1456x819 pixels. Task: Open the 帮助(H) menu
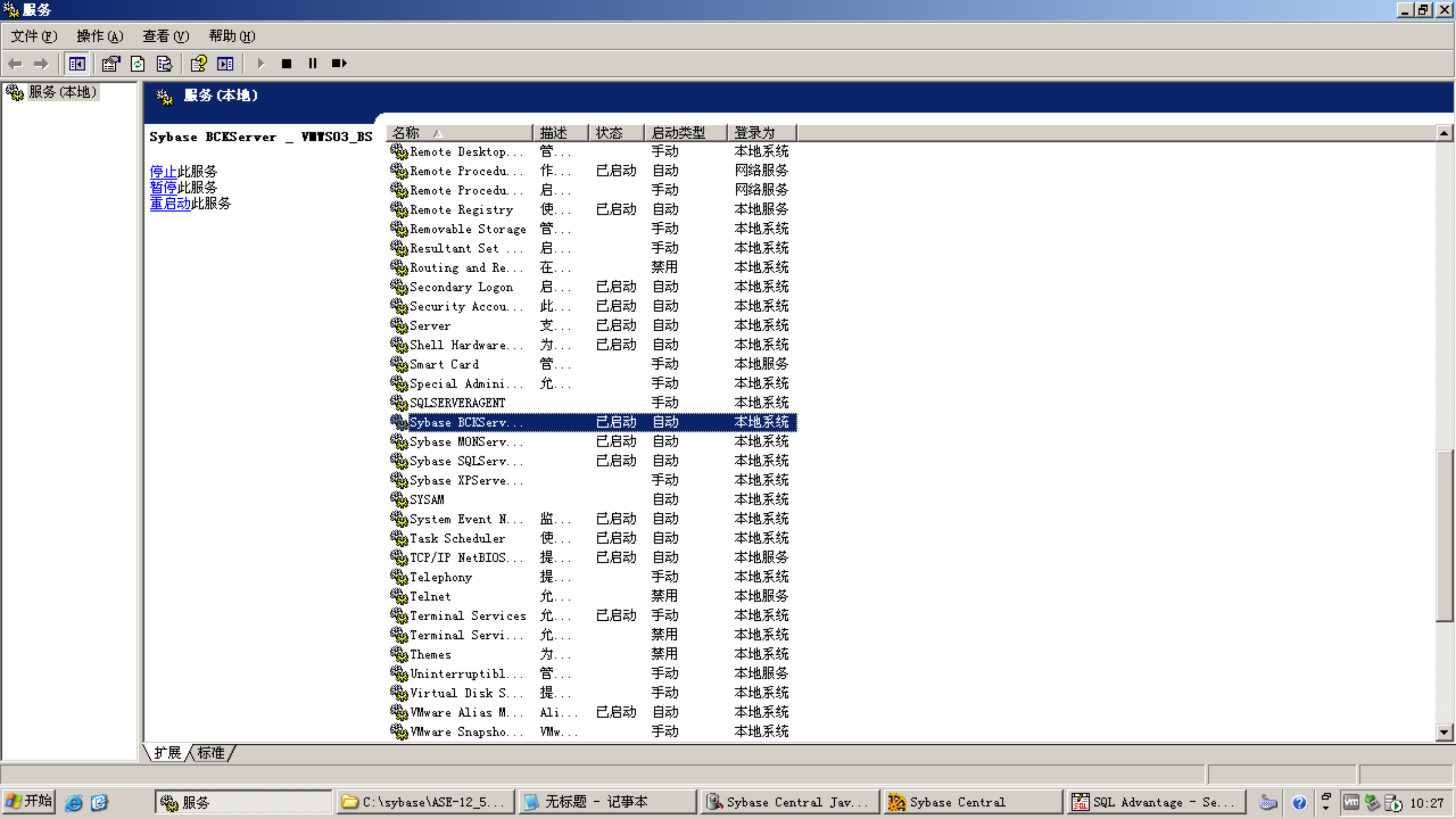pos(232,36)
